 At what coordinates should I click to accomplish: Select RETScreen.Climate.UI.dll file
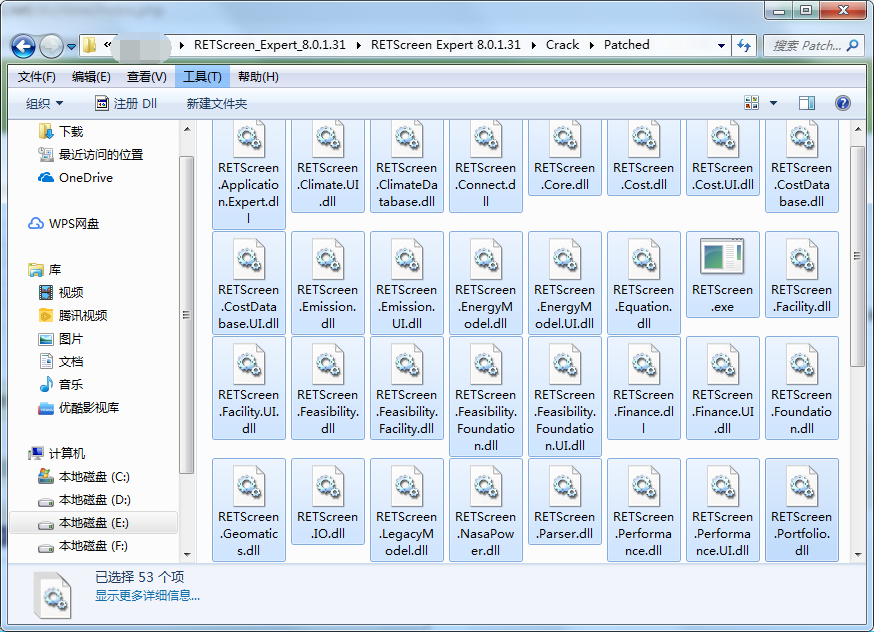(x=328, y=166)
